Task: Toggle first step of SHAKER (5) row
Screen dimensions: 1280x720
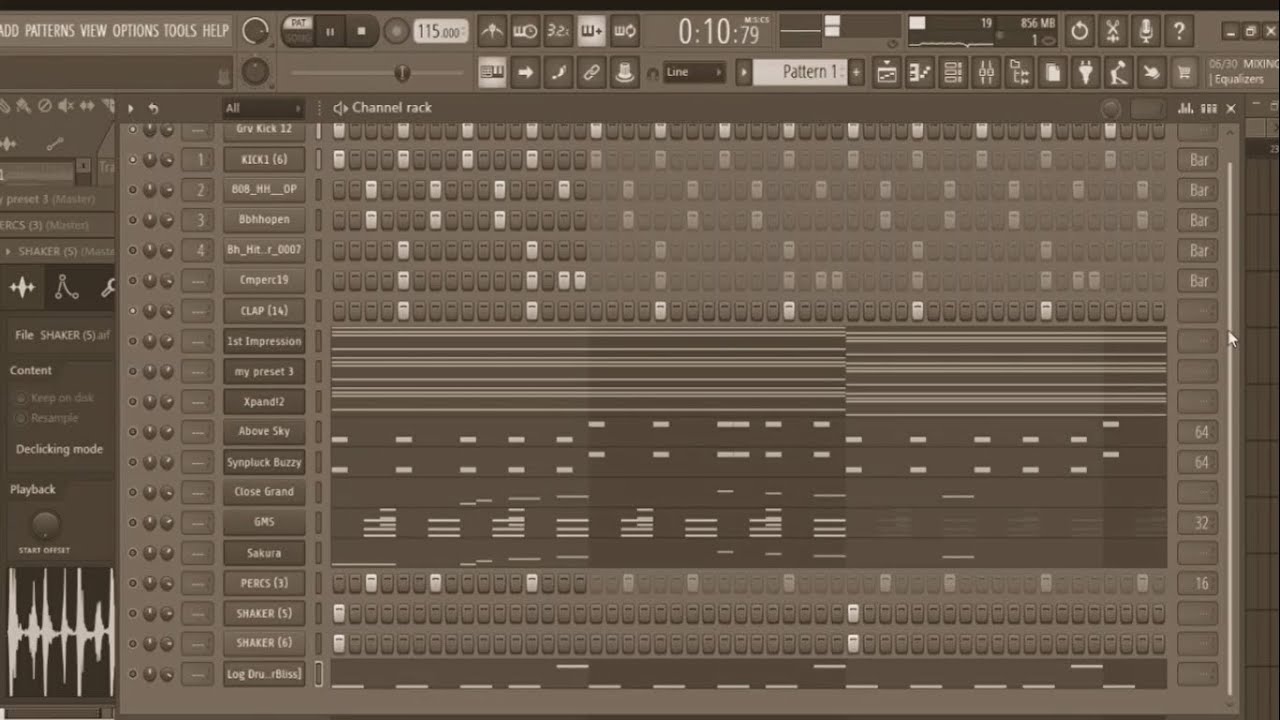Action: 339,613
